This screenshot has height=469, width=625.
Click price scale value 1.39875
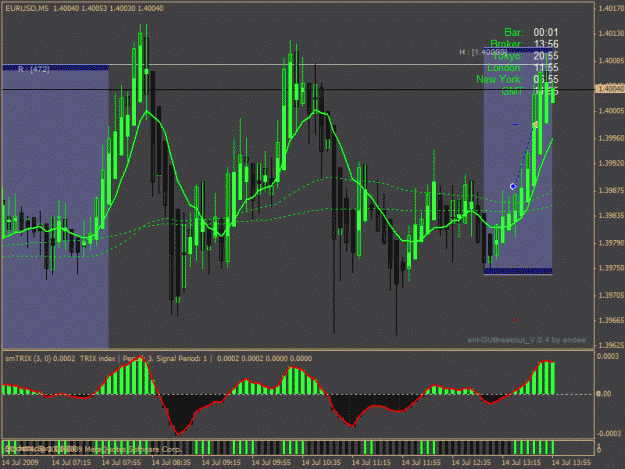pyautogui.click(x=611, y=190)
